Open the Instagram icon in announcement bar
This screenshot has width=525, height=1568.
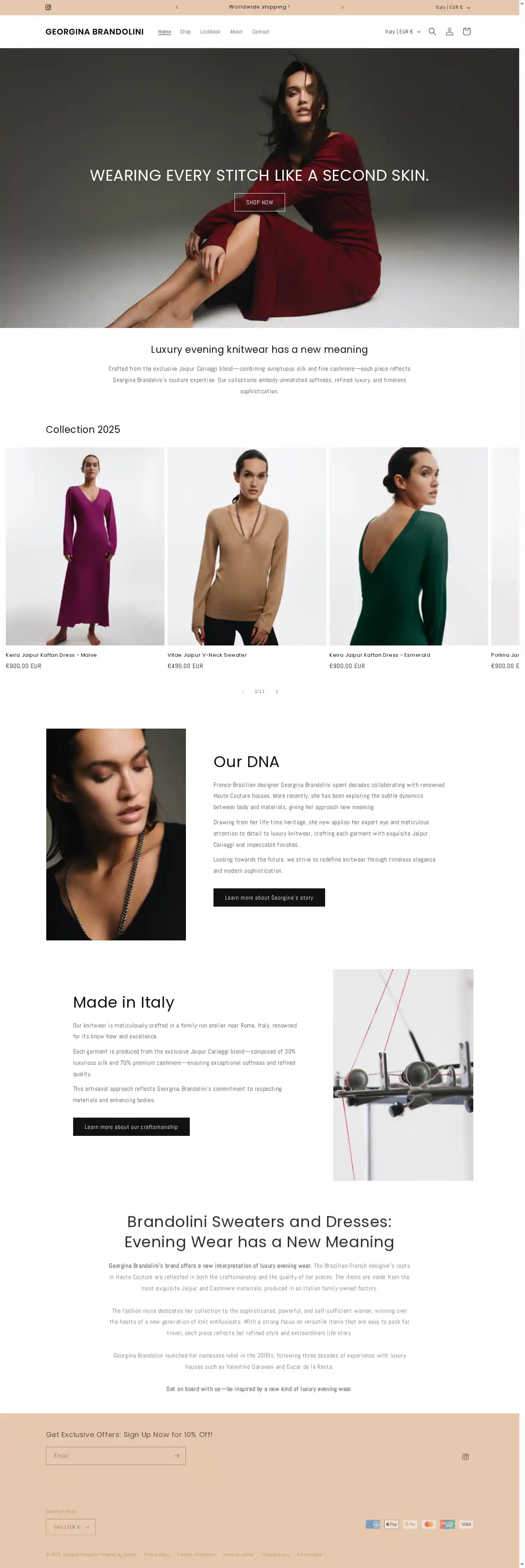[x=48, y=7]
